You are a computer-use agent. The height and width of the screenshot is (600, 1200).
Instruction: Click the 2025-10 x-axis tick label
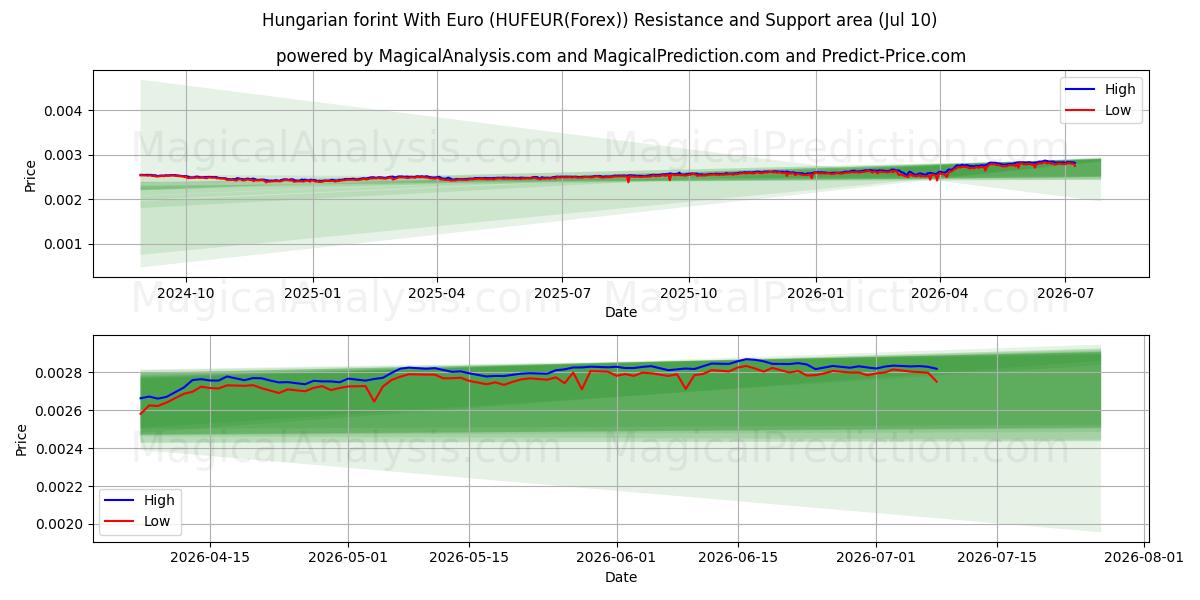coord(689,294)
